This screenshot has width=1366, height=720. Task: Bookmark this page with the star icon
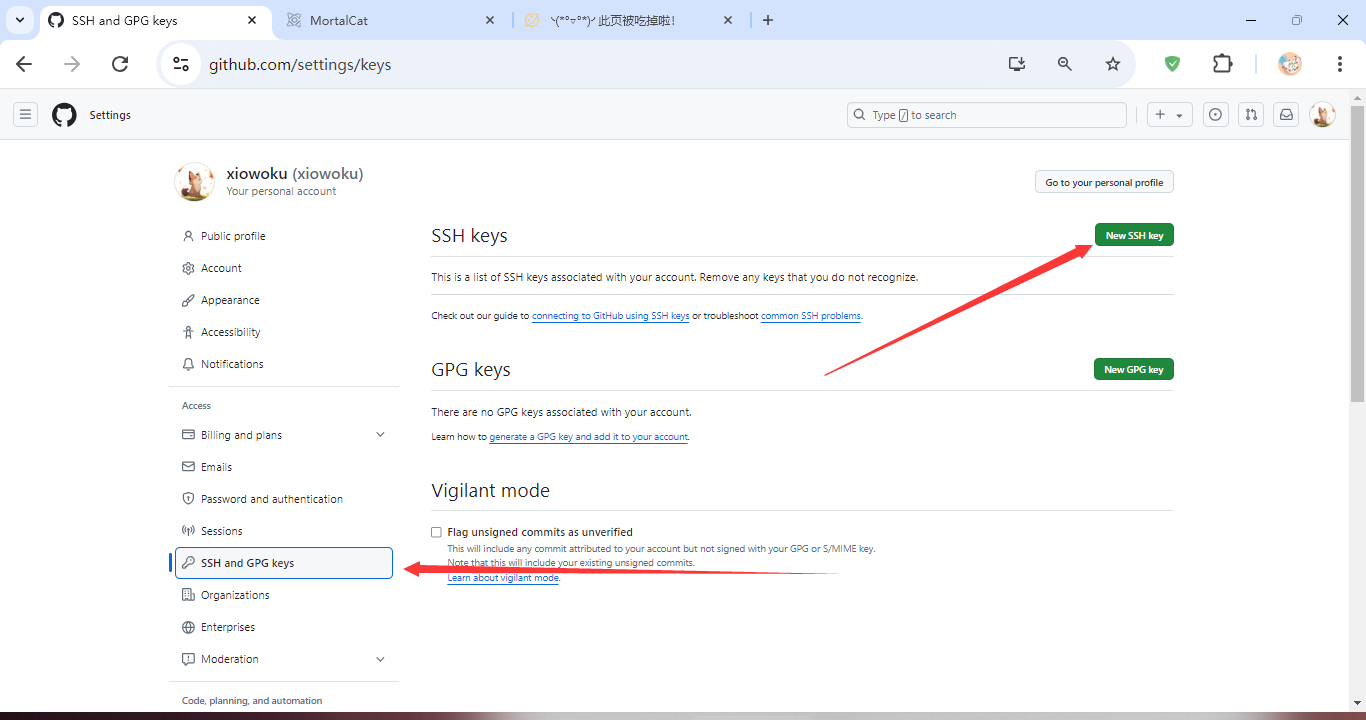(x=1113, y=64)
